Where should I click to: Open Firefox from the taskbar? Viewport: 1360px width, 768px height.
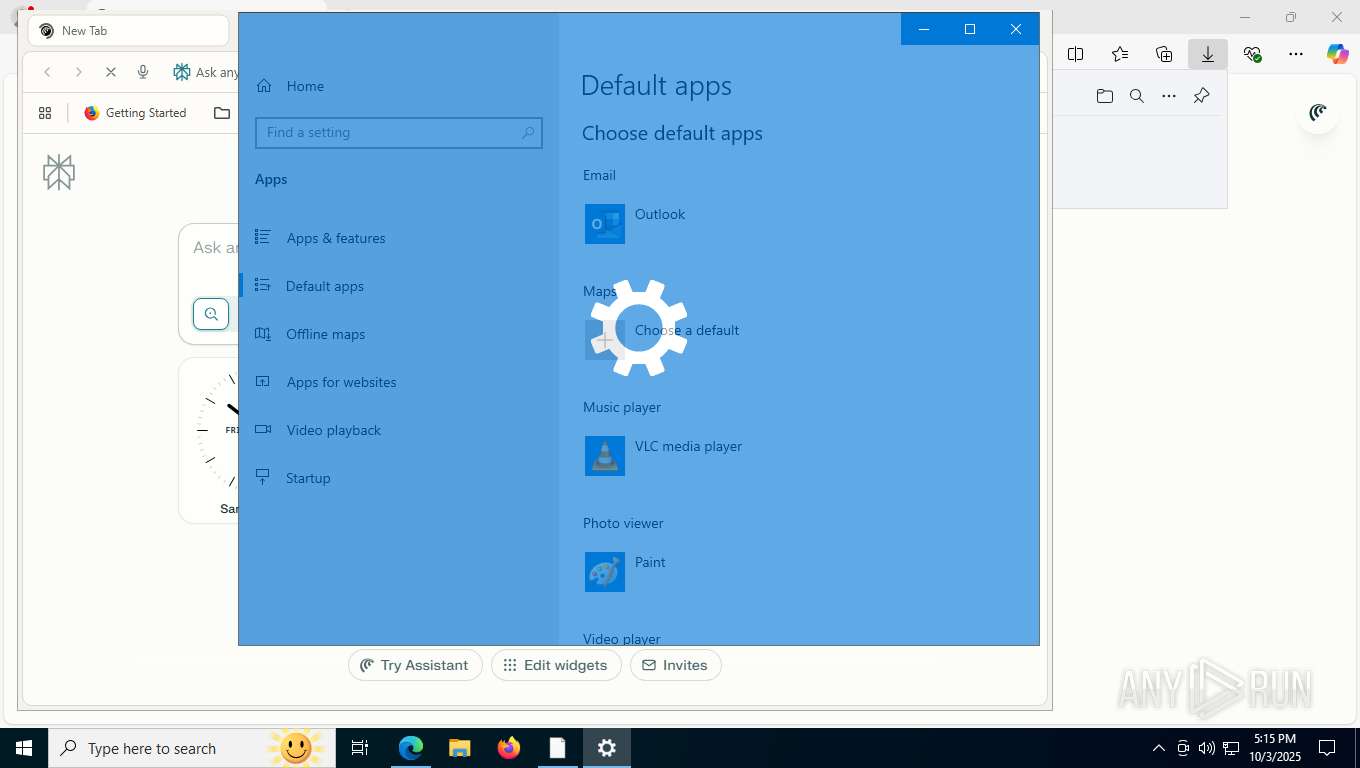pos(509,748)
